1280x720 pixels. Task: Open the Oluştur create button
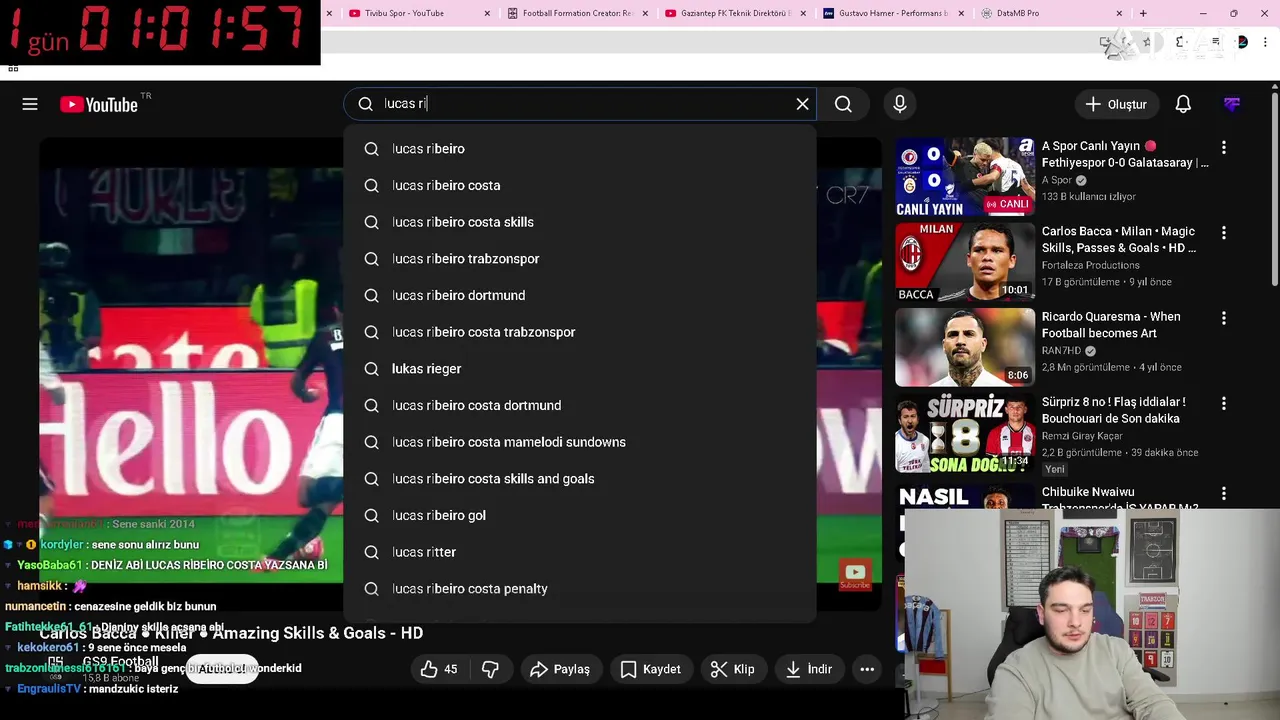[1117, 104]
